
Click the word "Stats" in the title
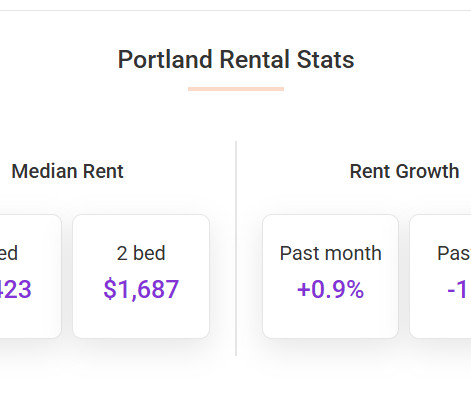point(325,60)
